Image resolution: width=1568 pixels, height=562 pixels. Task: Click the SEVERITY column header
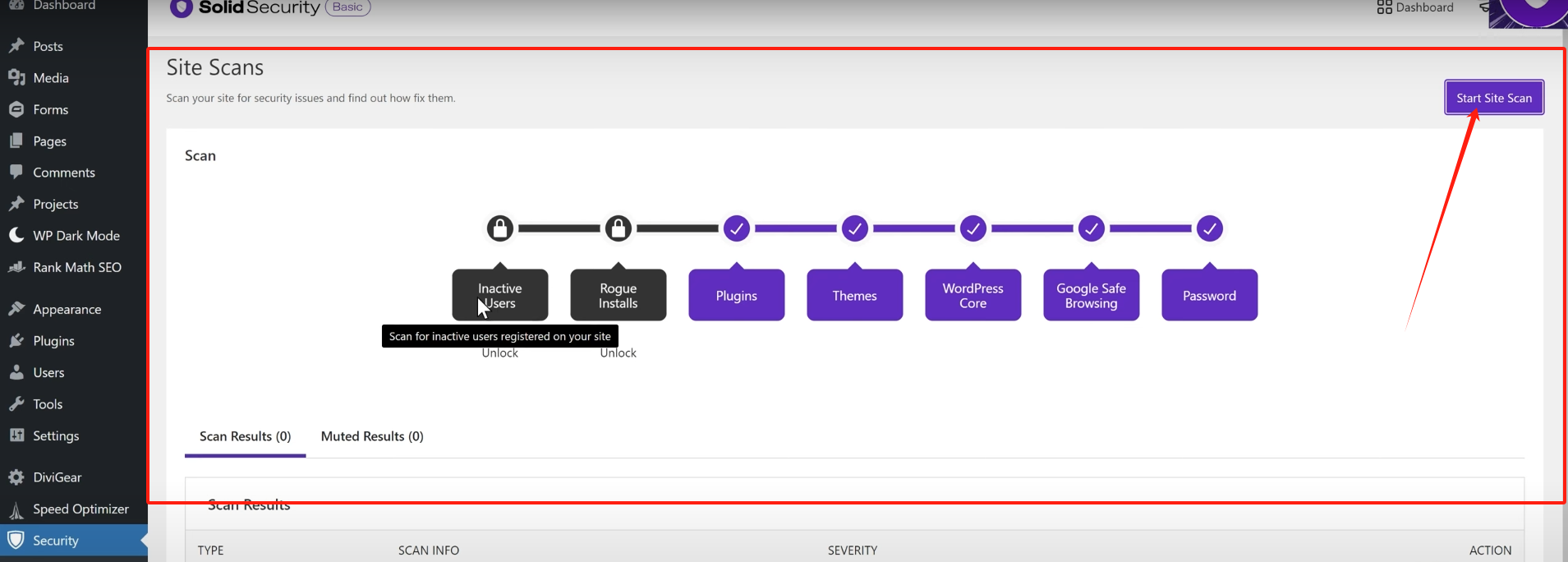click(x=853, y=550)
